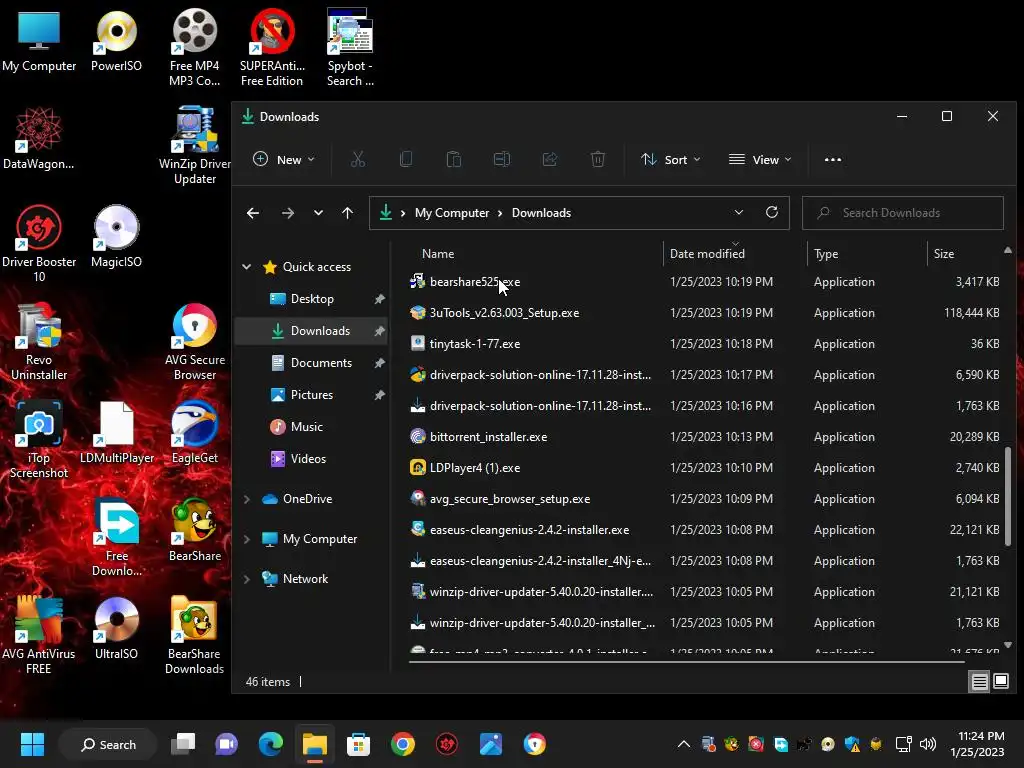Image resolution: width=1024 pixels, height=768 pixels.
Task: Open Spybot Search desktop icon
Action: point(350,48)
